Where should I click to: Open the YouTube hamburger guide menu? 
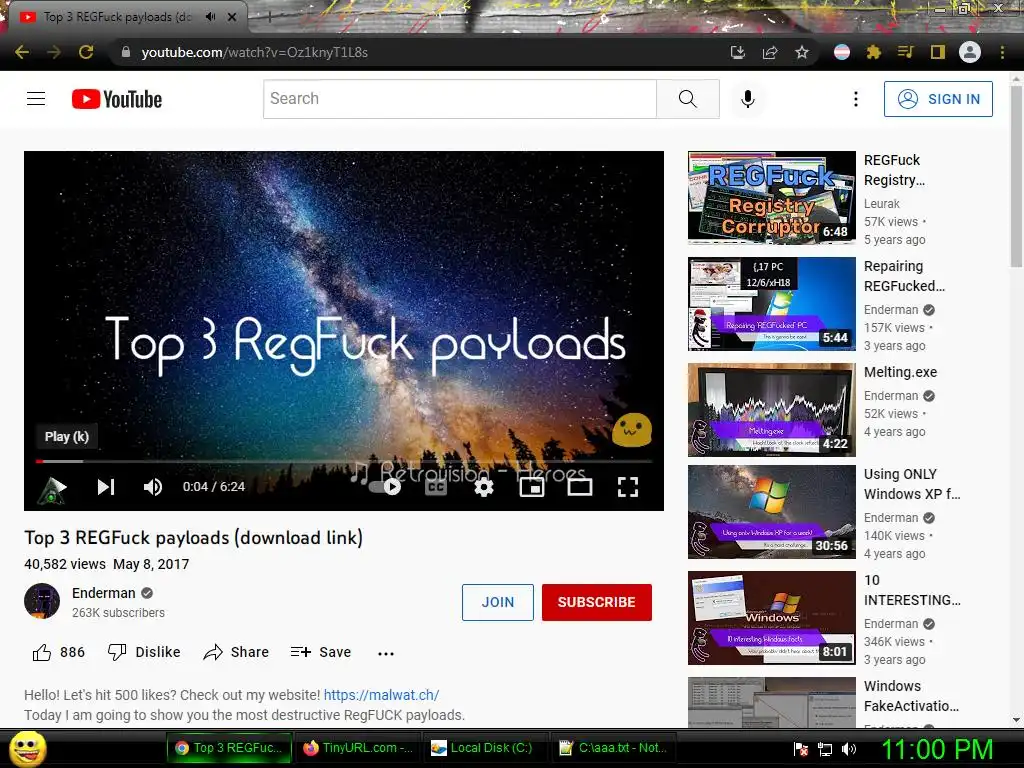(36, 99)
